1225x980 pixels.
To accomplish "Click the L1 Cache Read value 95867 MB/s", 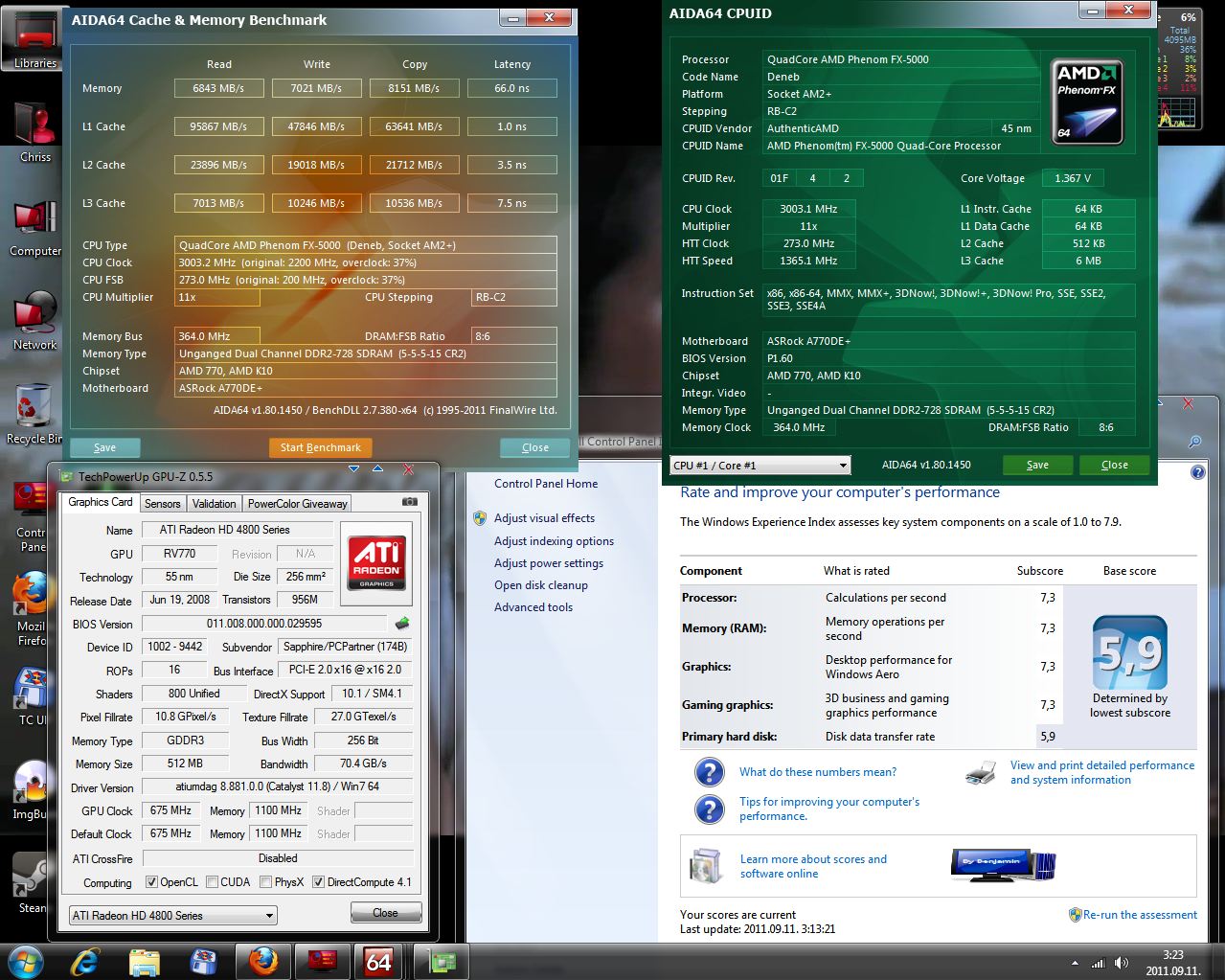I will (218, 126).
